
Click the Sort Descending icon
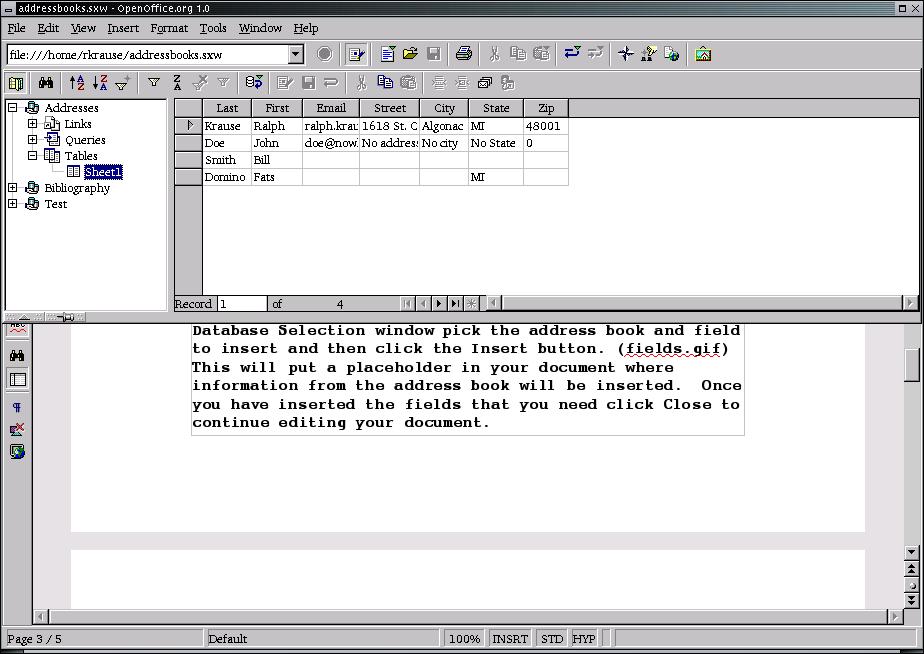point(99,83)
